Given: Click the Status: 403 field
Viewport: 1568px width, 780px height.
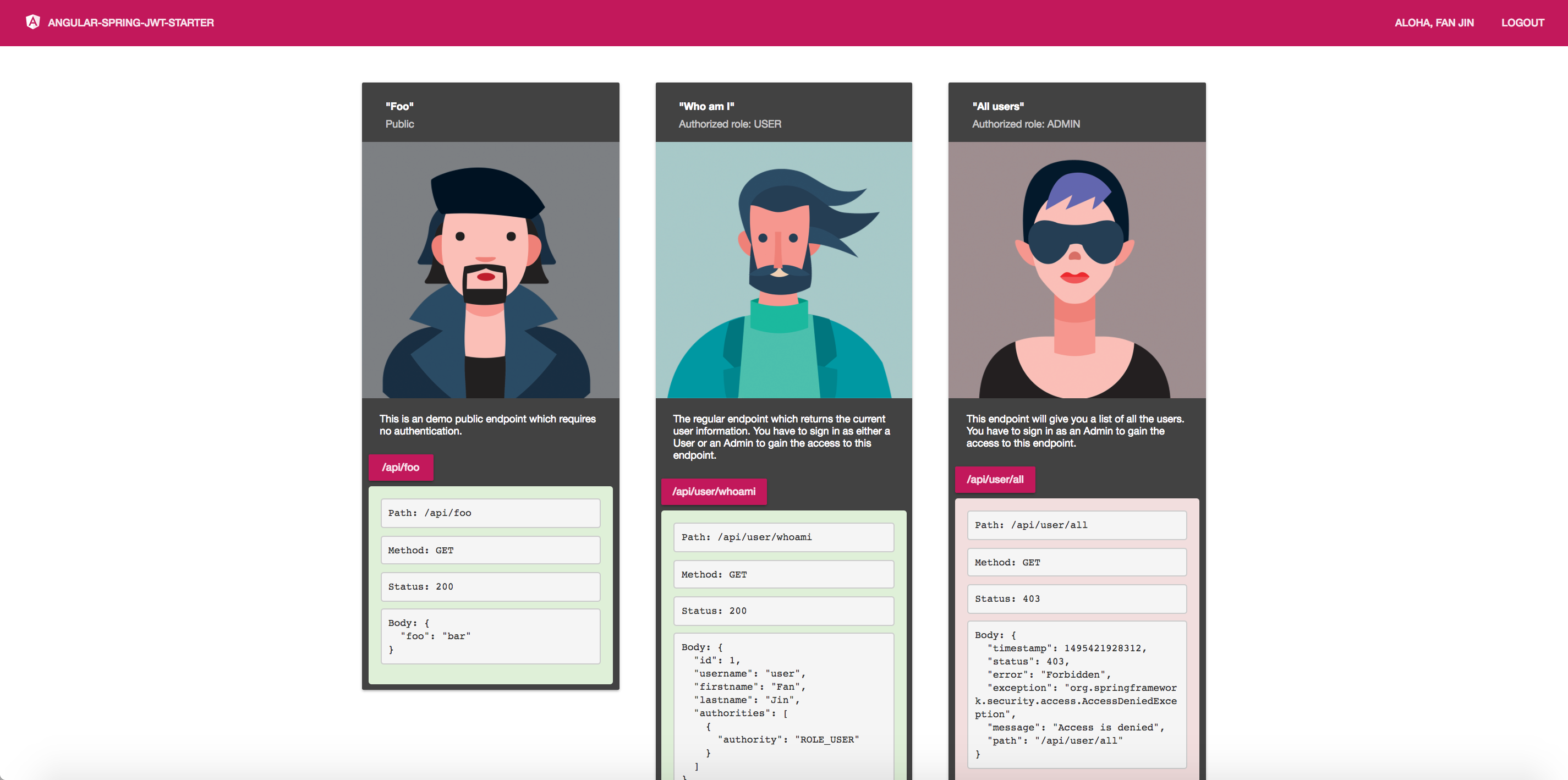Looking at the screenshot, I should (1076, 598).
